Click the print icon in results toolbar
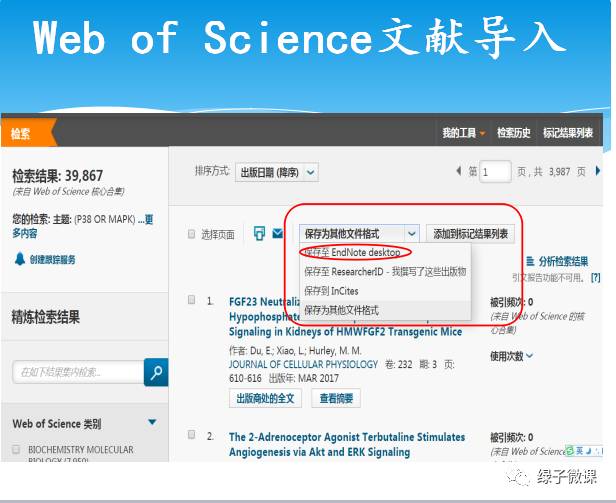Screen dimensions: 616x503 click(259, 233)
